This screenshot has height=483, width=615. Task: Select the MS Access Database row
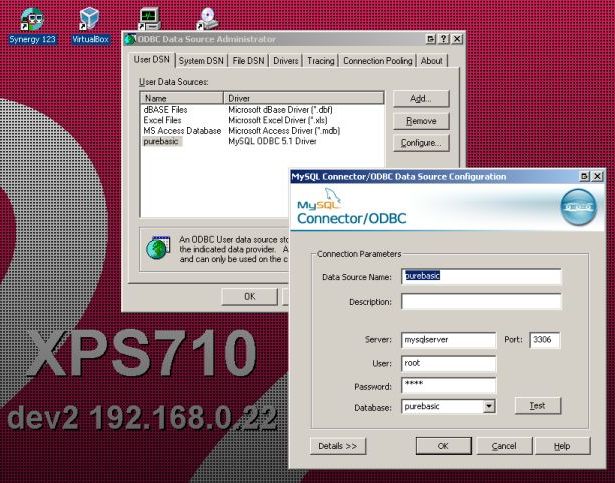(182, 131)
